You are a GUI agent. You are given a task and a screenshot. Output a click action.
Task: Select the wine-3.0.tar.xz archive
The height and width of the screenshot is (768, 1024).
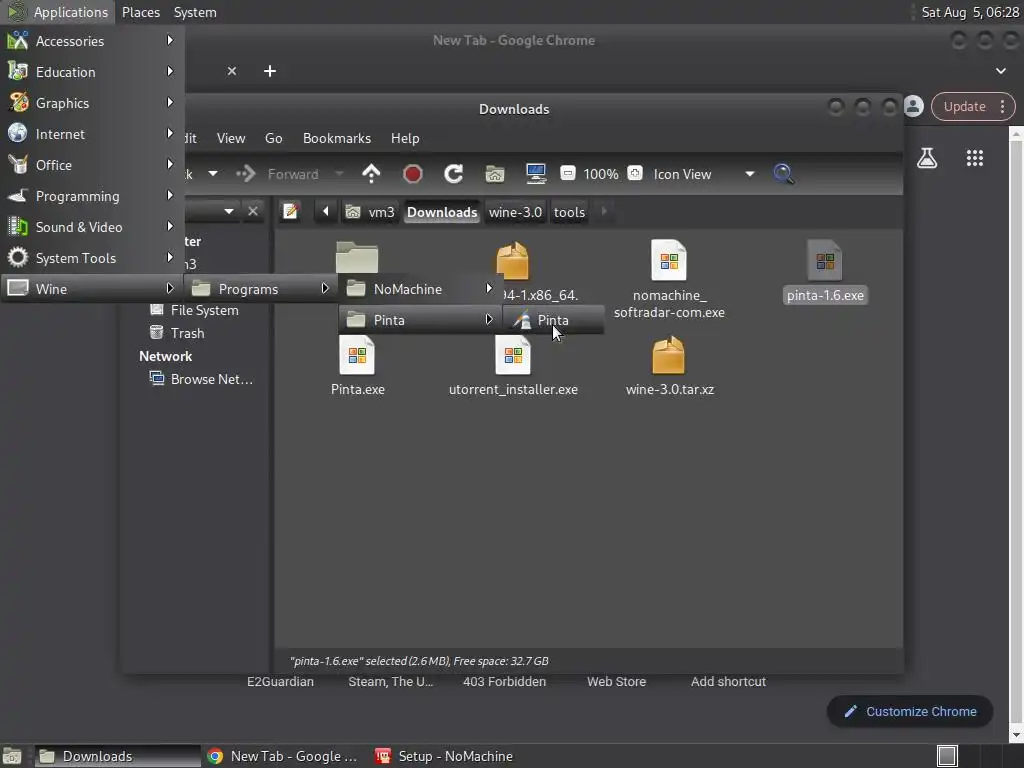(669, 366)
